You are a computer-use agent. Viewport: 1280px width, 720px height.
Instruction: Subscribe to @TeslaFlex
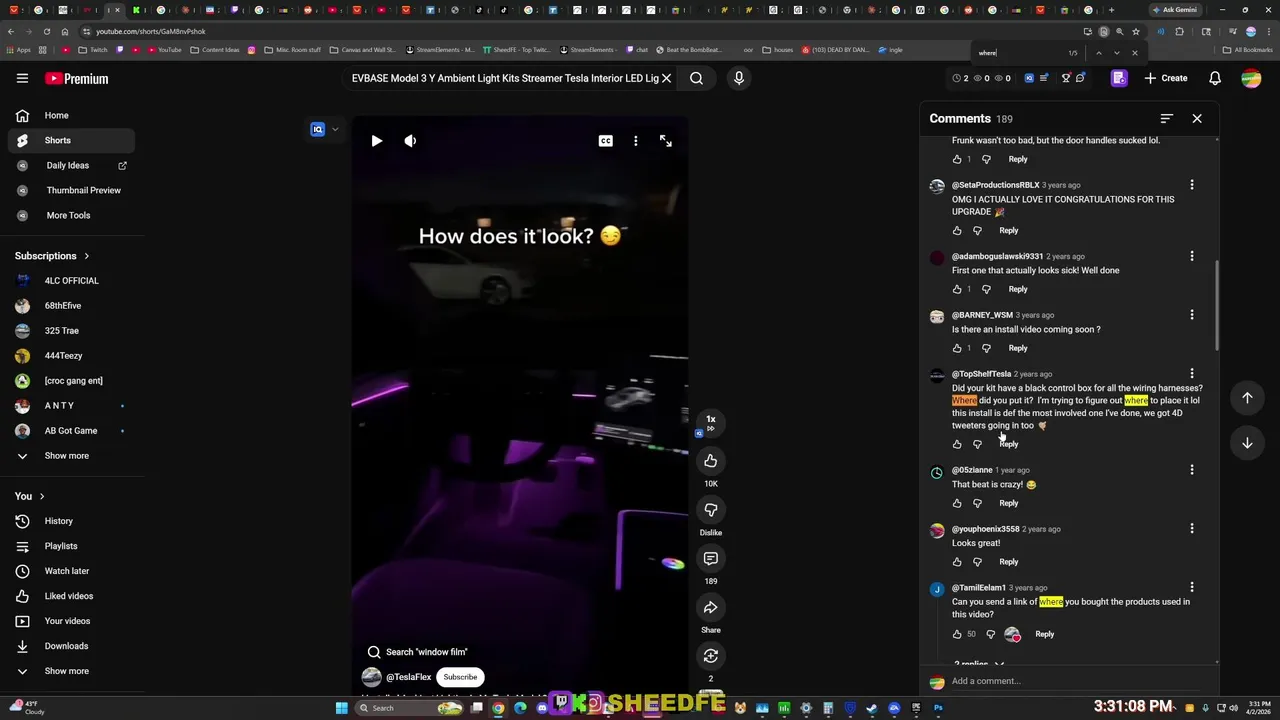coord(460,677)
